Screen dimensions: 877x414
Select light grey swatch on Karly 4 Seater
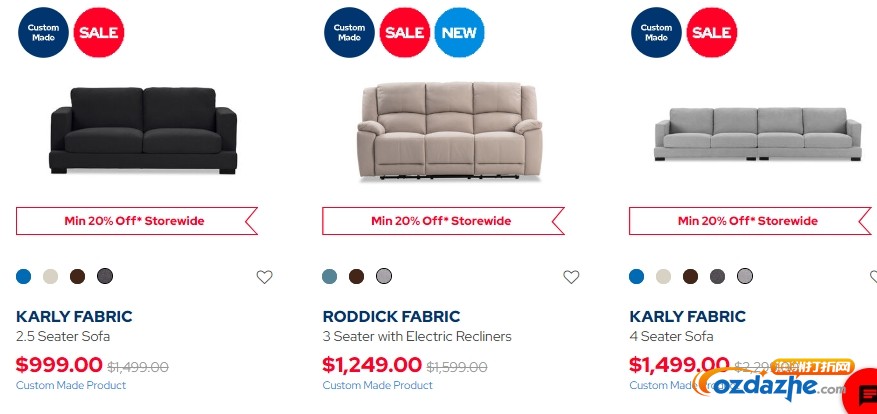(x=744, y=276)
